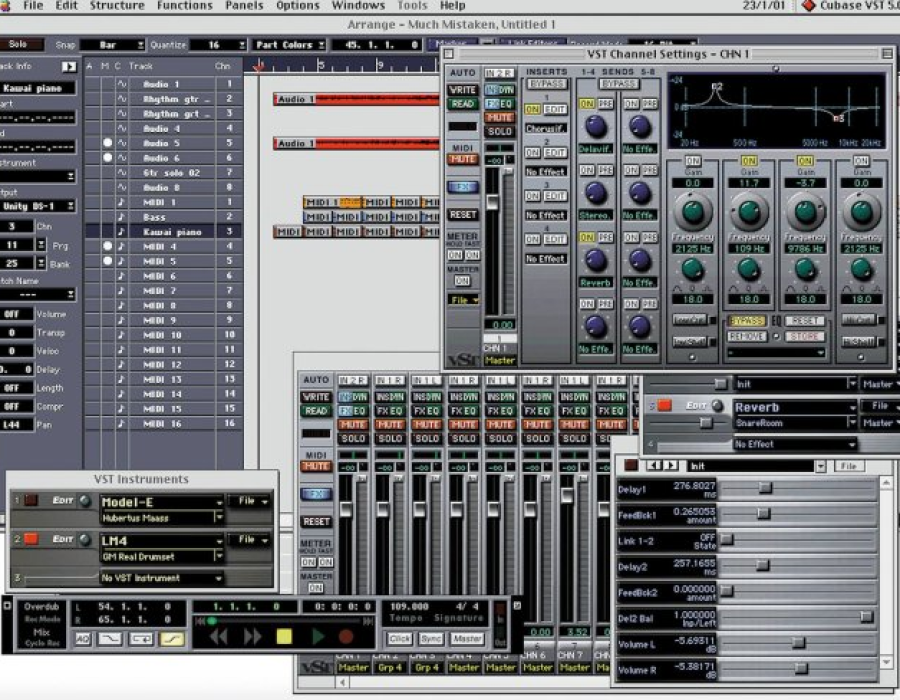Toggle power button for LM4 instrument
This screenshot has height=700, width=900.
click(31, 539)
